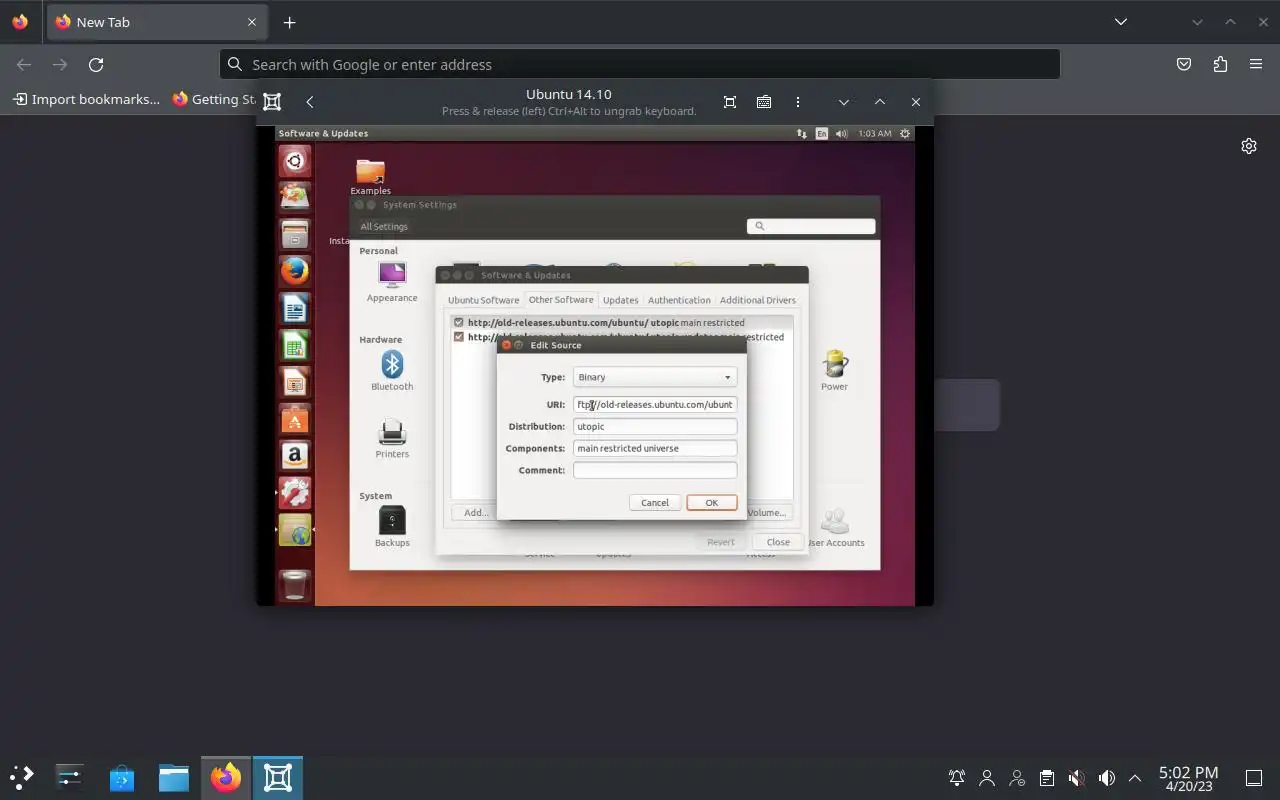Viewport: 1280px width, 800px height.
Task: Open the Ubuntu Dash search launcher icon
Action: (294, 161)
